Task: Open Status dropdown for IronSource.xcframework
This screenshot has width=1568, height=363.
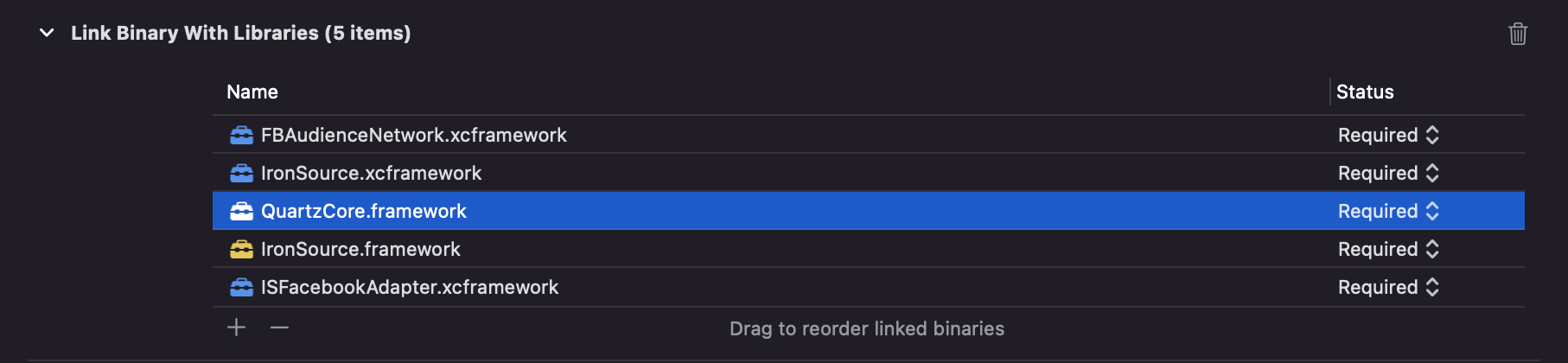Action: coord(1388,174)
